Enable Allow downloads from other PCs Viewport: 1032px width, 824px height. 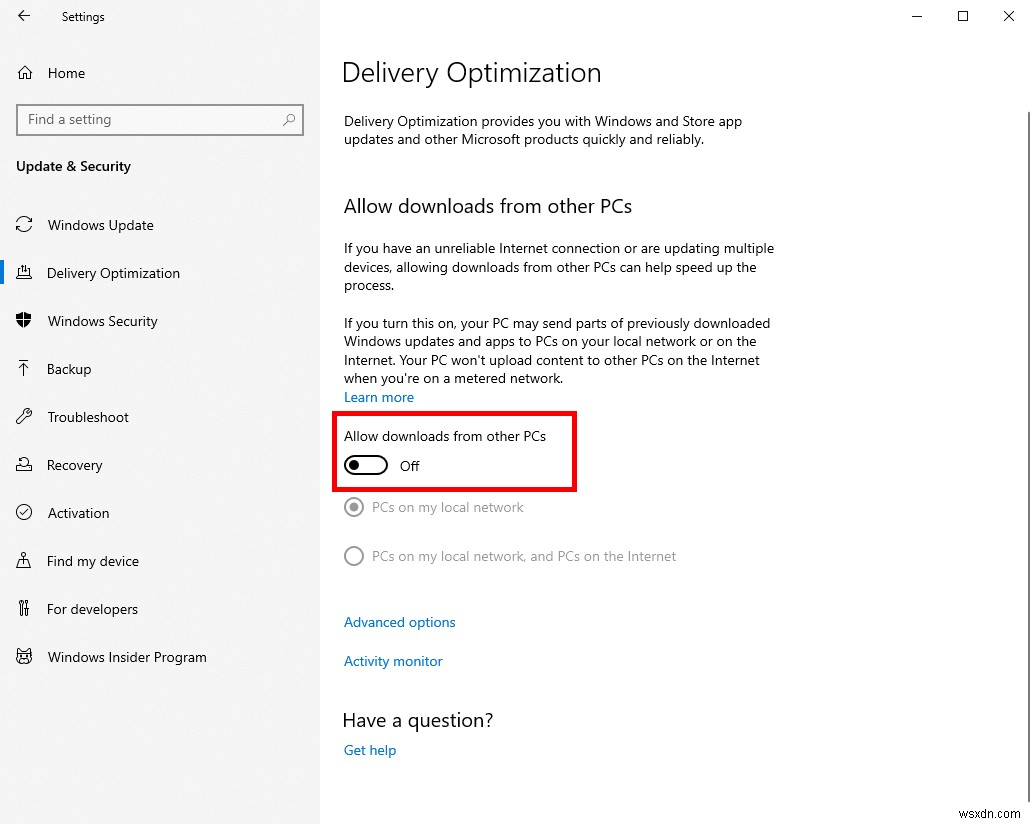365,465
